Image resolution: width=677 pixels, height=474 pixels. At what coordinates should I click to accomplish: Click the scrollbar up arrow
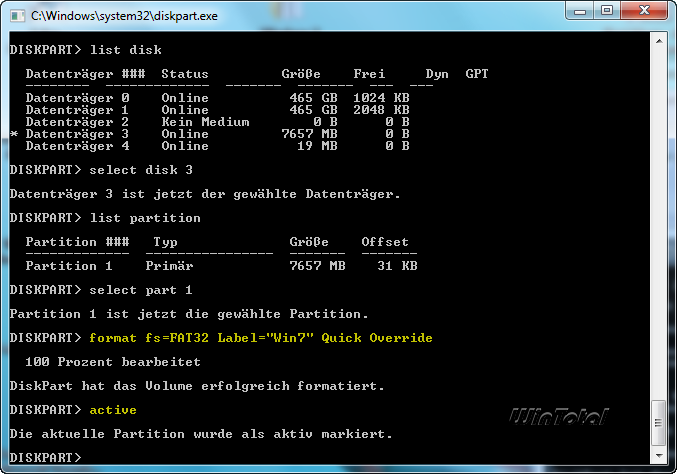(x=659, y=41)
